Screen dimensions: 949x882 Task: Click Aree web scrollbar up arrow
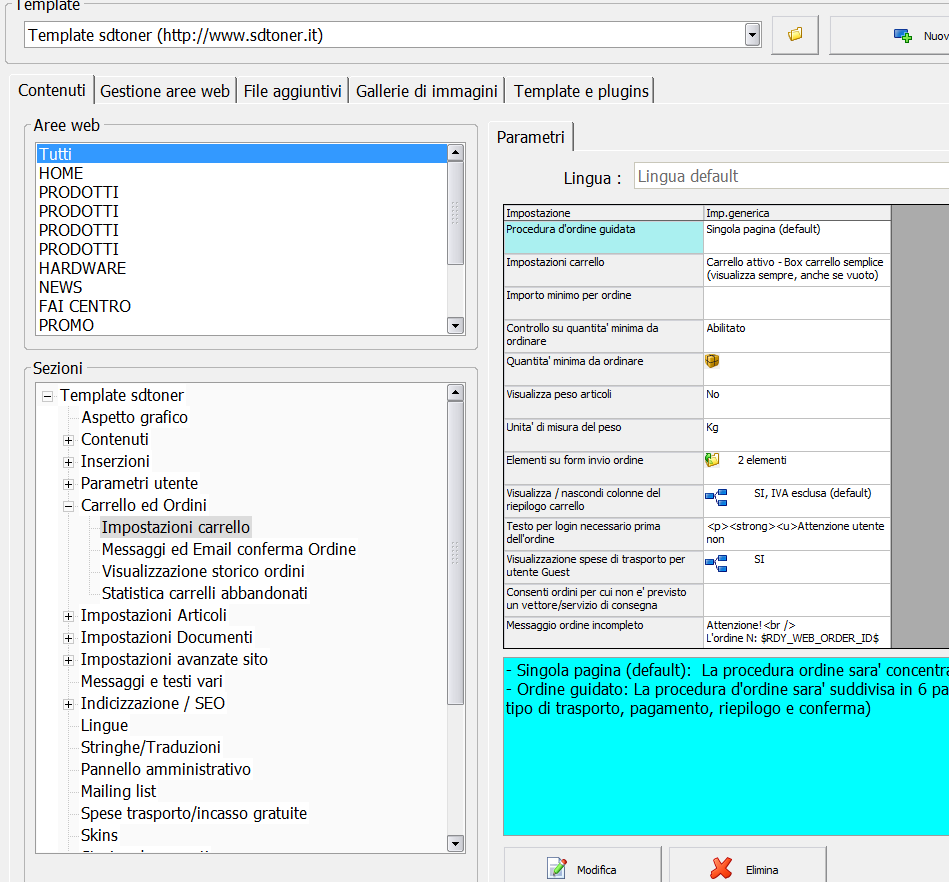pyautogui.click(x=455, y=153)
